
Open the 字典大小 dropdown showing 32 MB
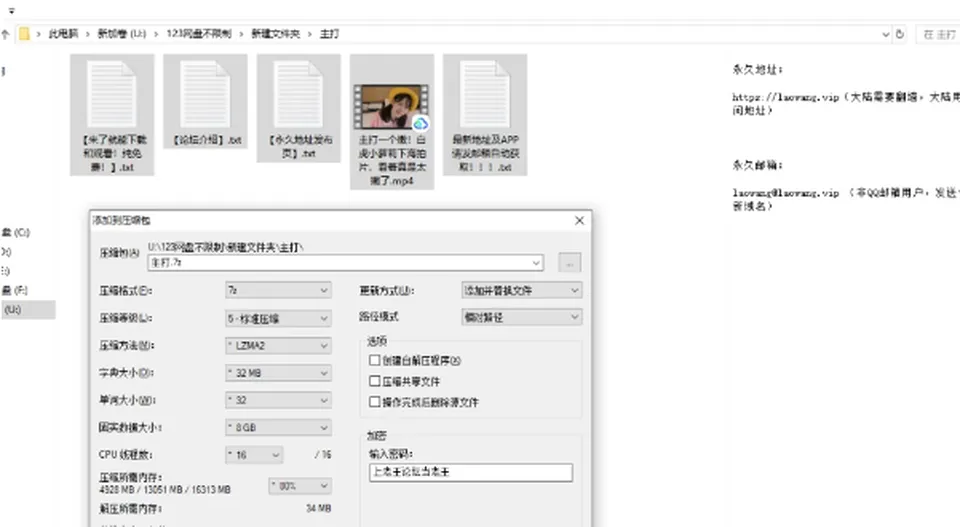pos(278,373)
